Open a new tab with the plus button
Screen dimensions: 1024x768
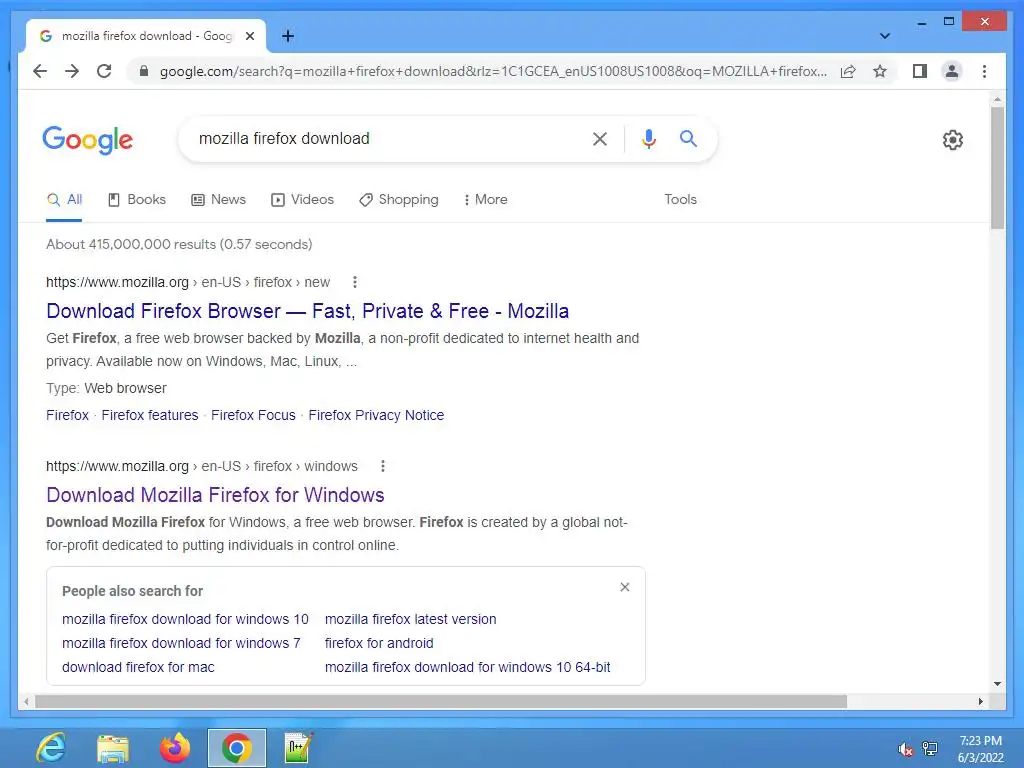288,36
